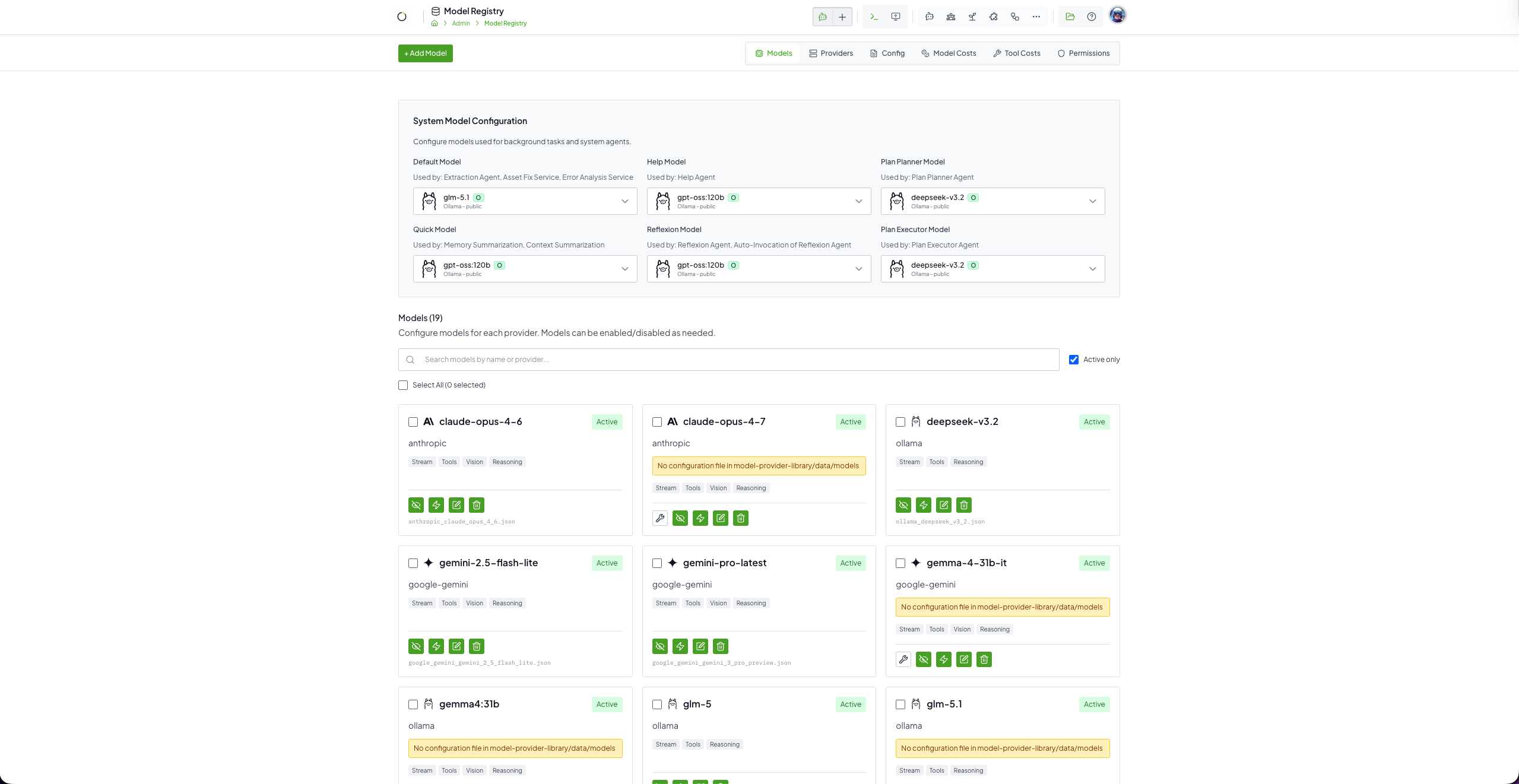Select the claude-opus-4-6 checkbox
1519x784 pixels.
click(x=413, y=422)
